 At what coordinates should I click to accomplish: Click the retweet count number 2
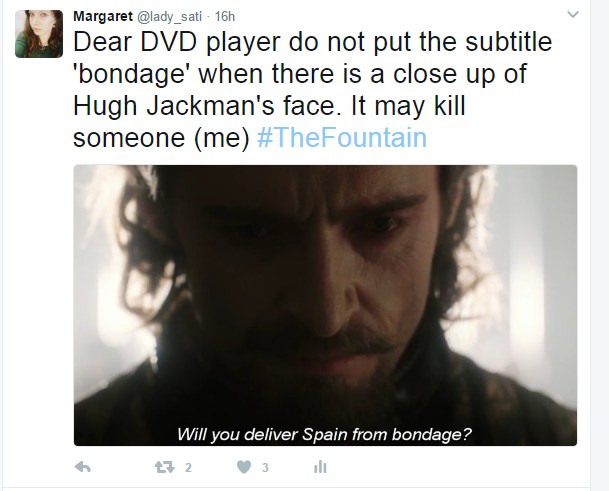tap(188, 467)
